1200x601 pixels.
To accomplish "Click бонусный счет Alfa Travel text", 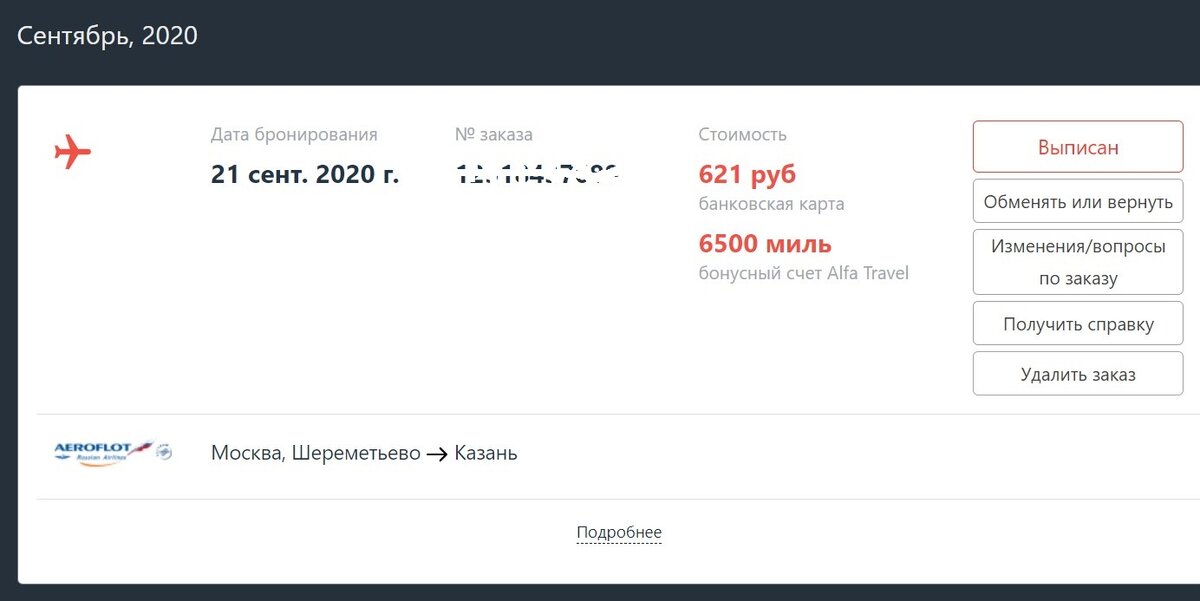I will point(803,272).
